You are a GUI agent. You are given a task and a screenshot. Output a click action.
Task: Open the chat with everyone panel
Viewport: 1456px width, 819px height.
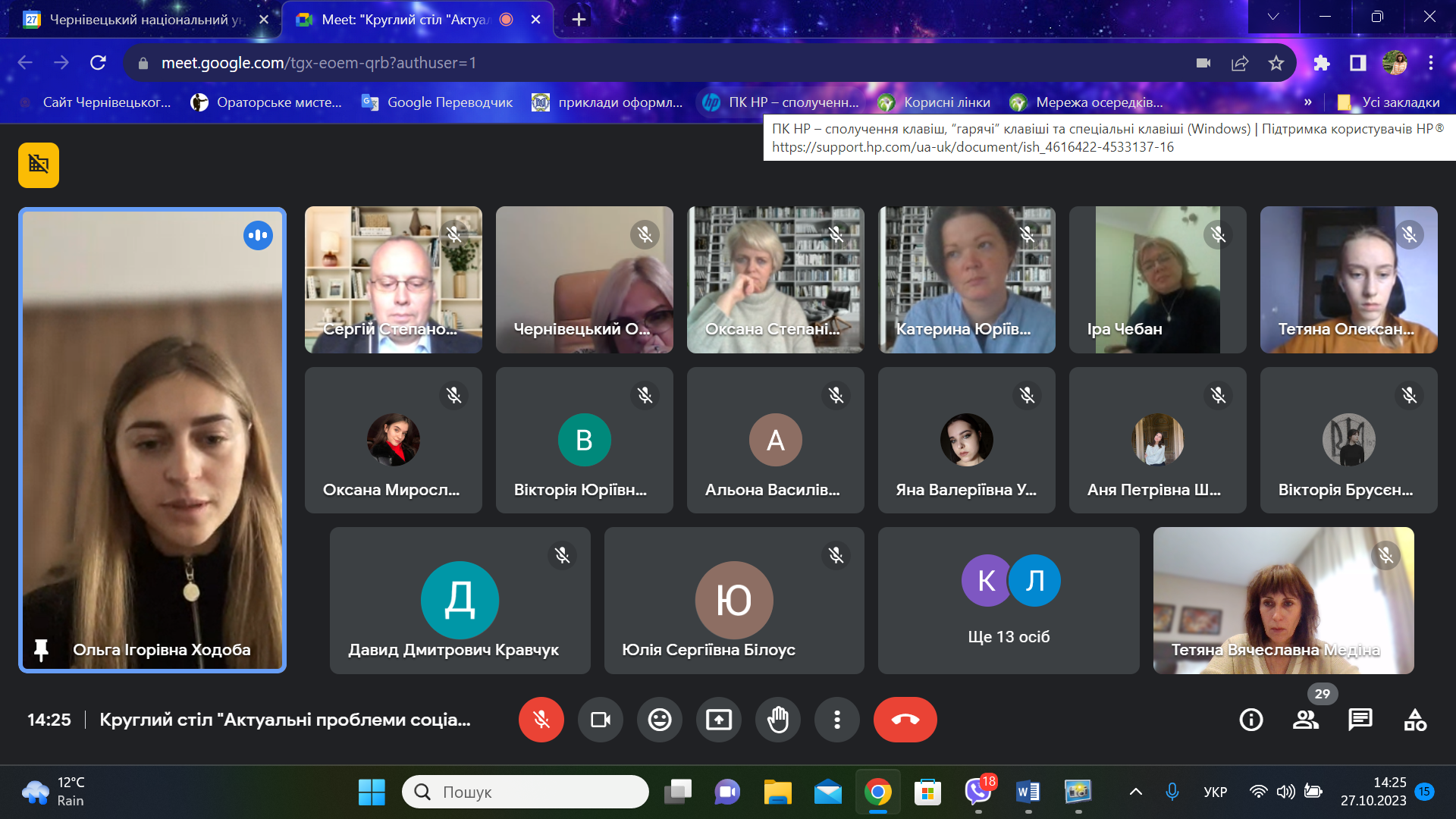(1360, 719)
